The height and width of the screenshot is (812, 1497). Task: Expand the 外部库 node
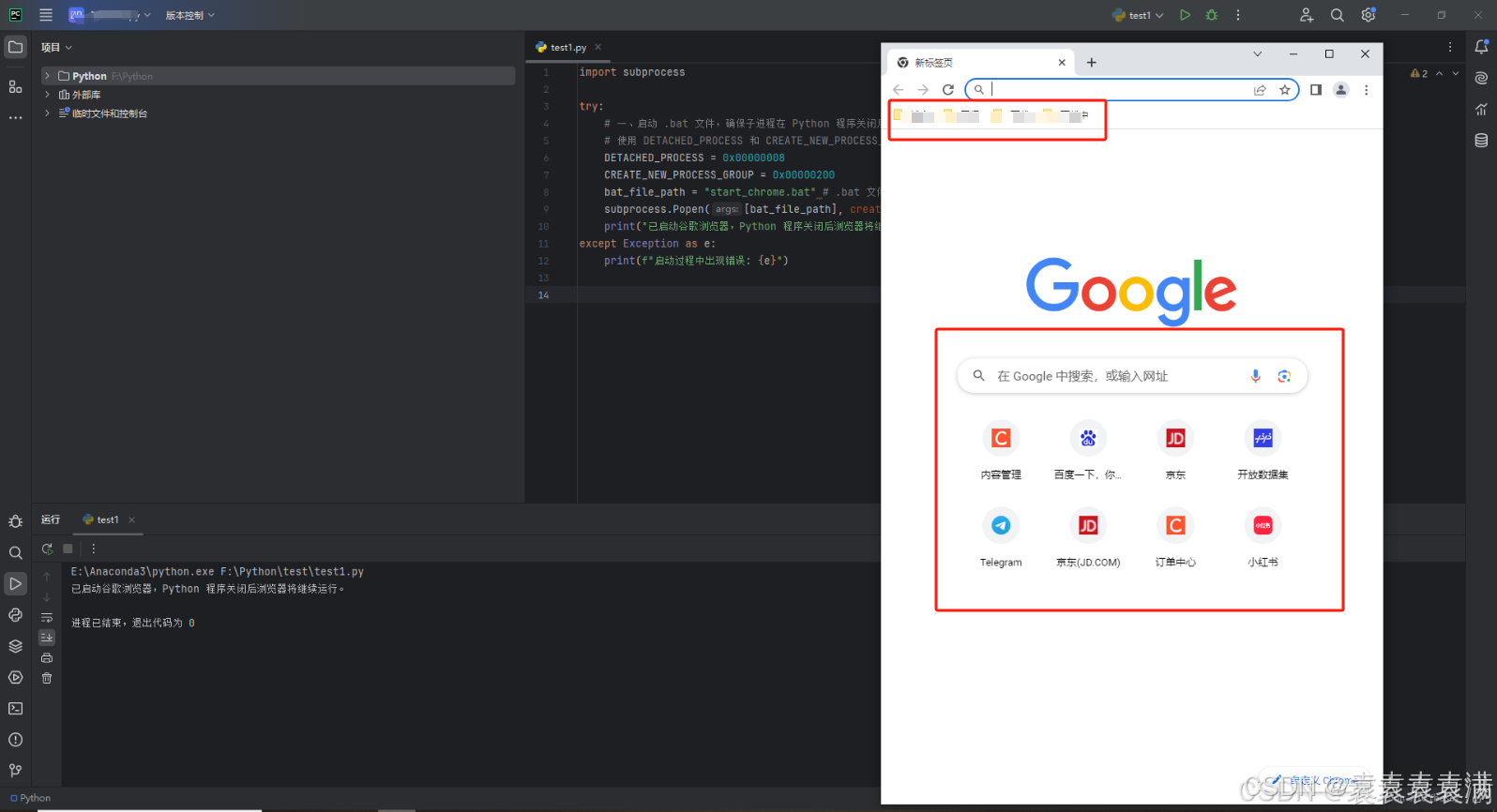click(47, 95)
